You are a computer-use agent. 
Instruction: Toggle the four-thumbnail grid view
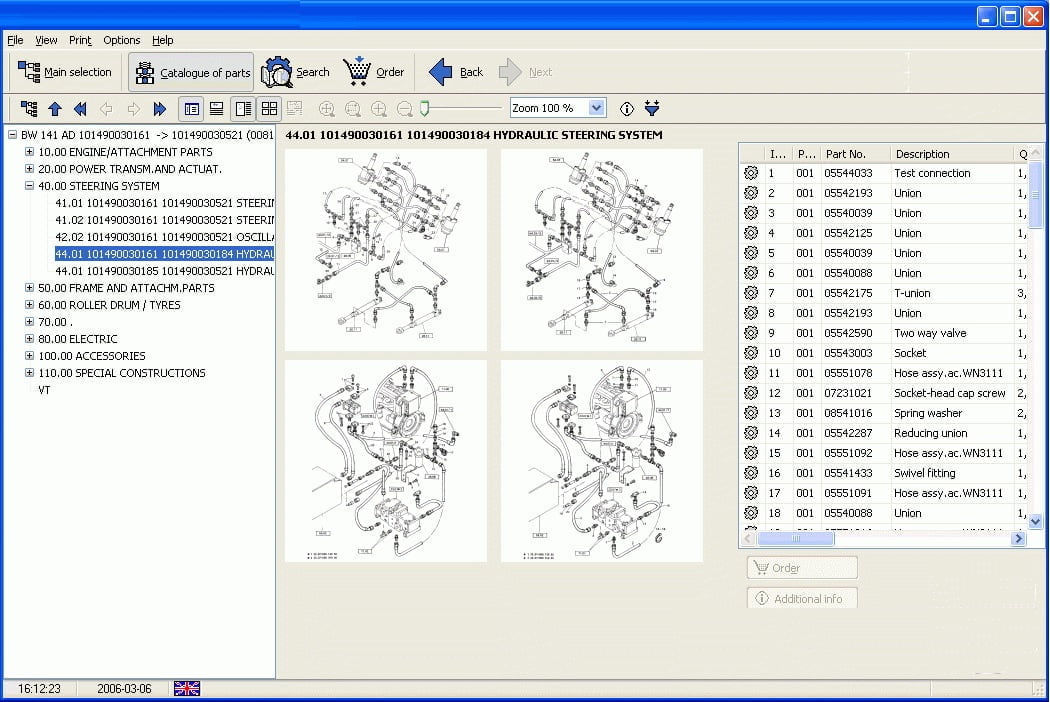(269, 108)
